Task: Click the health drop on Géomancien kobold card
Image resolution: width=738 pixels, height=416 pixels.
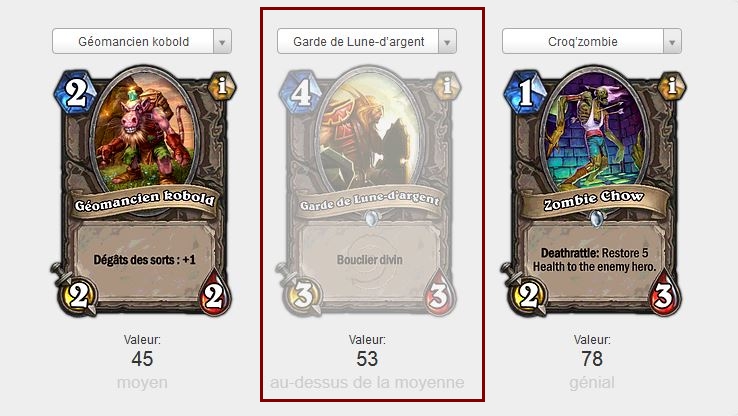Action: [x=215, y=294]
